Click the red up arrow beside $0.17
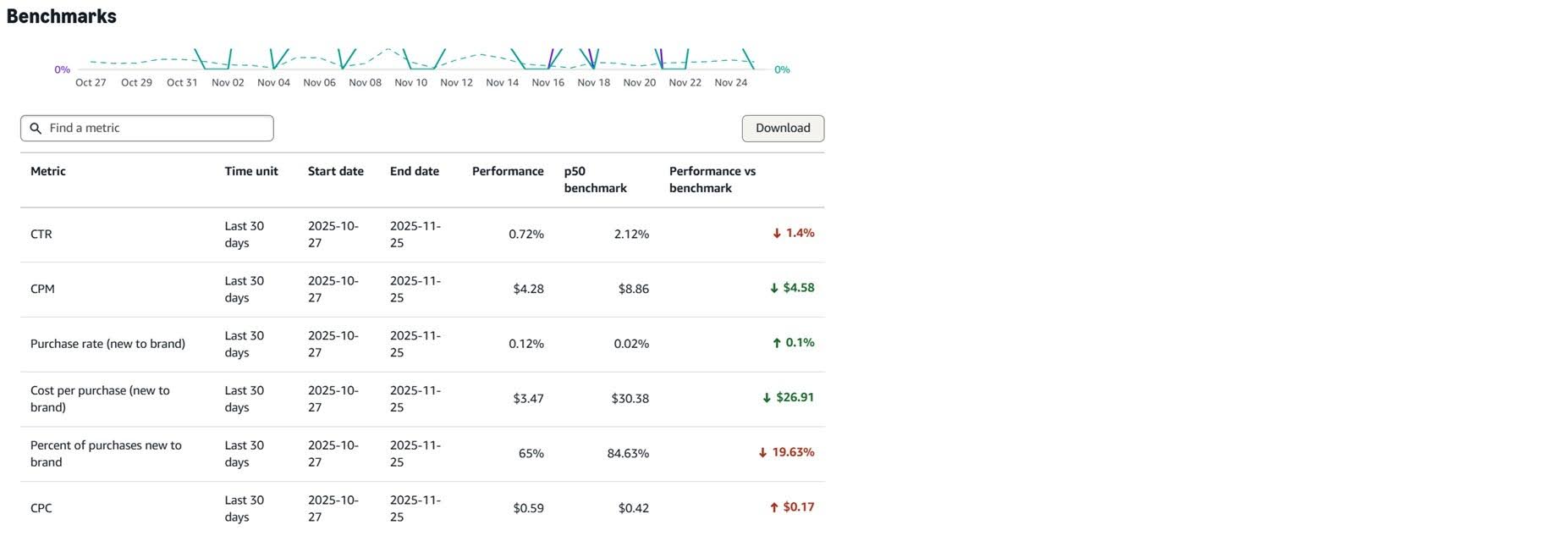The image size is (1568, 536). [773, 507]
